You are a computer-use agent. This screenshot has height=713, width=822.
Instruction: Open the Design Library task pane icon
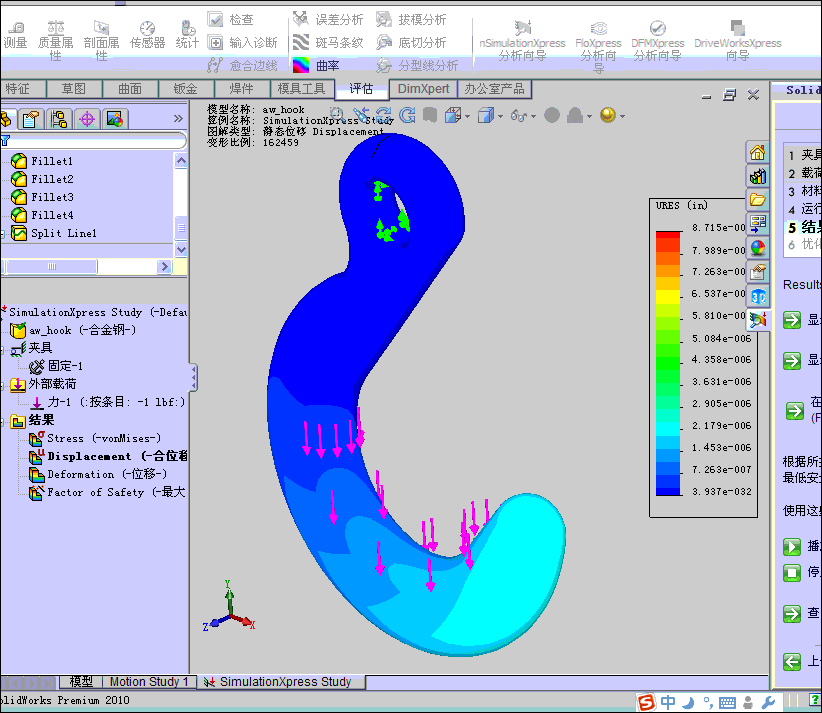758,176
